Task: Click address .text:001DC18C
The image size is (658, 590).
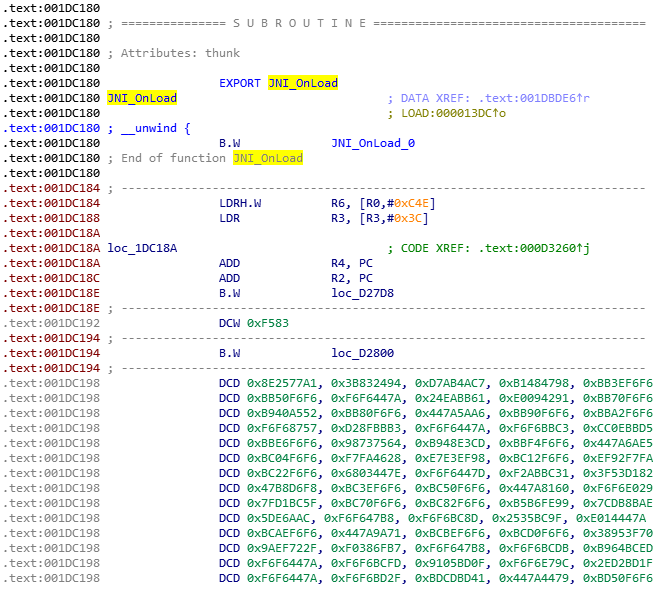Action: tap(51, 278)
